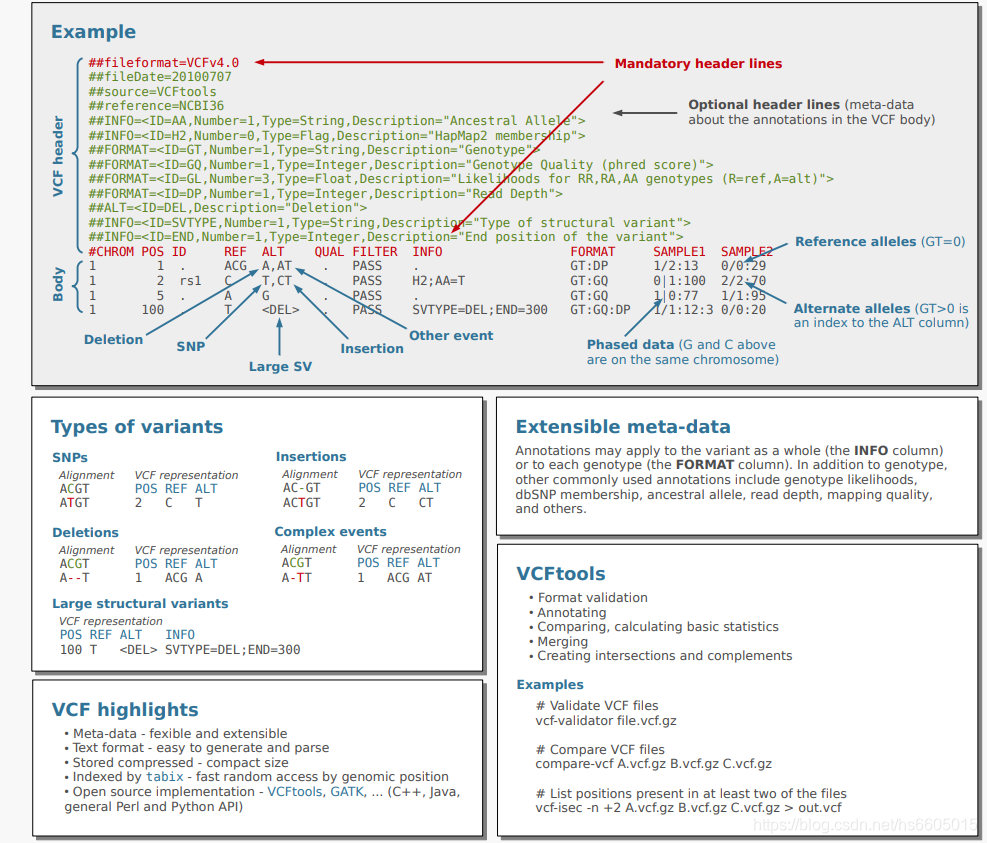Image resolution: width=987 pixels, height=843 pixels.
Task: Click the "Types of variants" heading
Action: 137,427
